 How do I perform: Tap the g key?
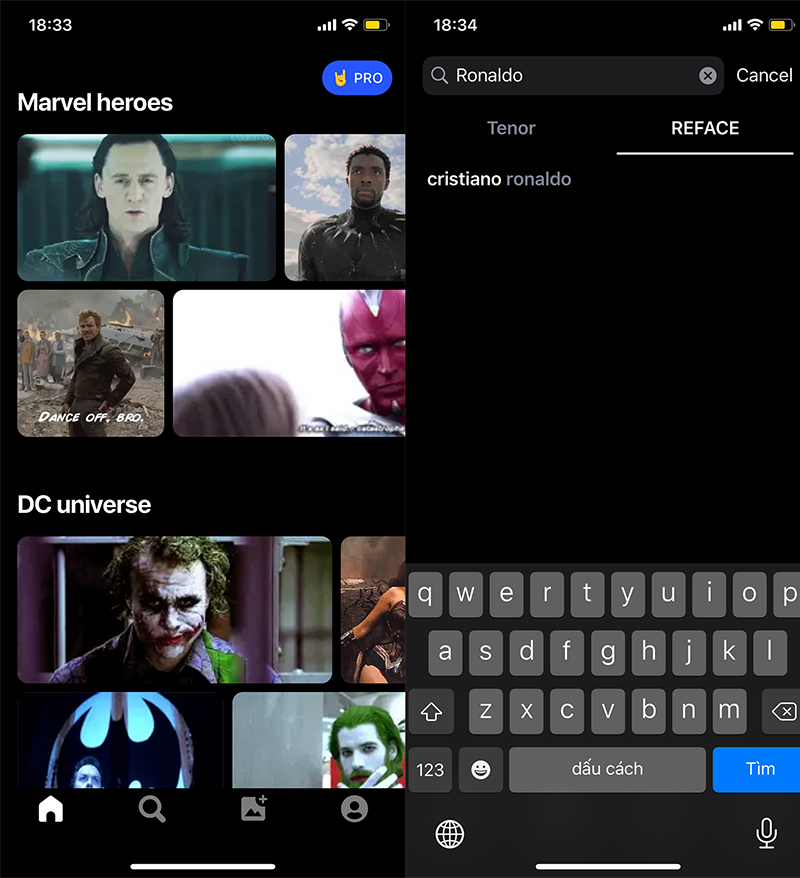coord(608,652)
